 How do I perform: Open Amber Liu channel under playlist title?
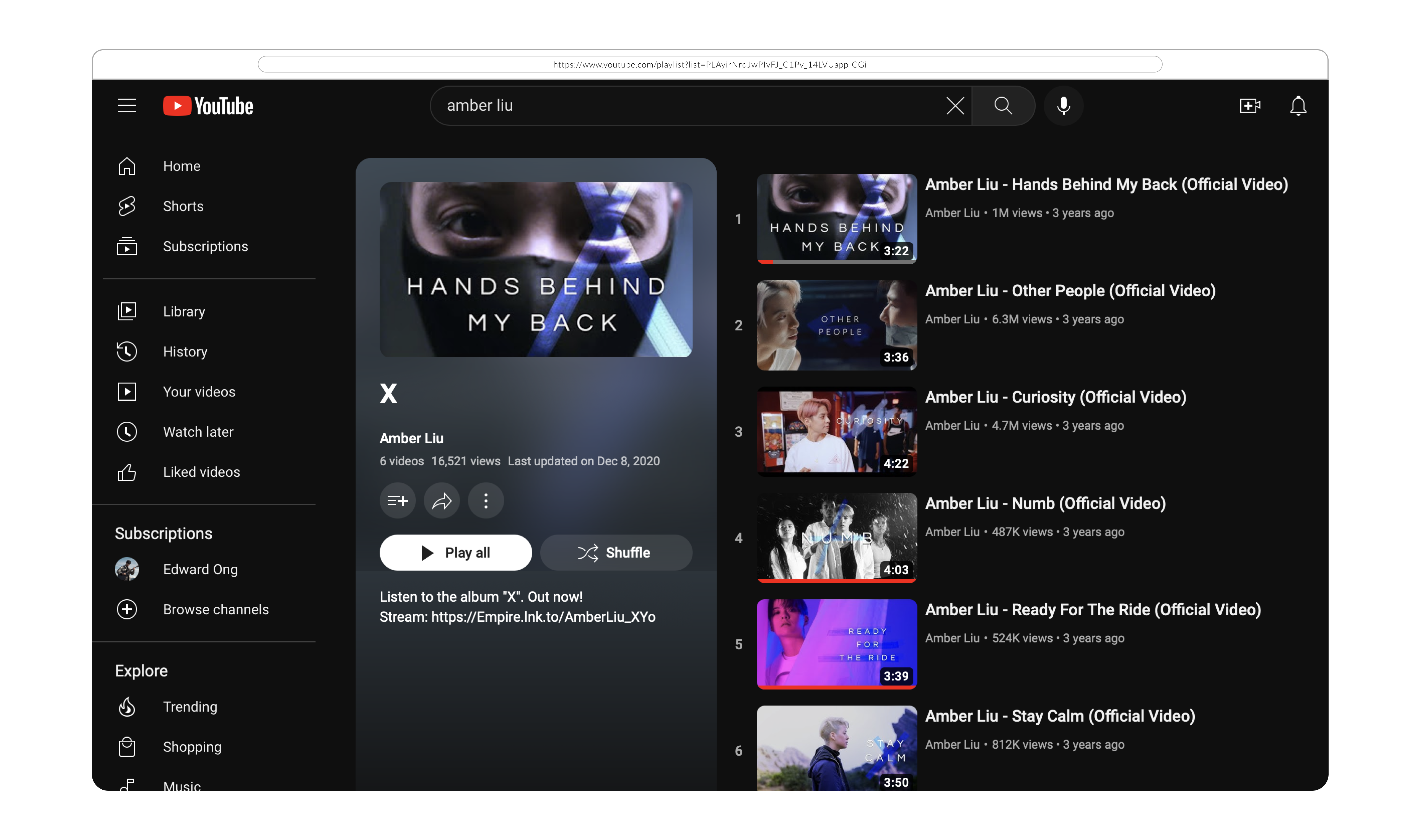pyautogui.click(x=411, y=438)
